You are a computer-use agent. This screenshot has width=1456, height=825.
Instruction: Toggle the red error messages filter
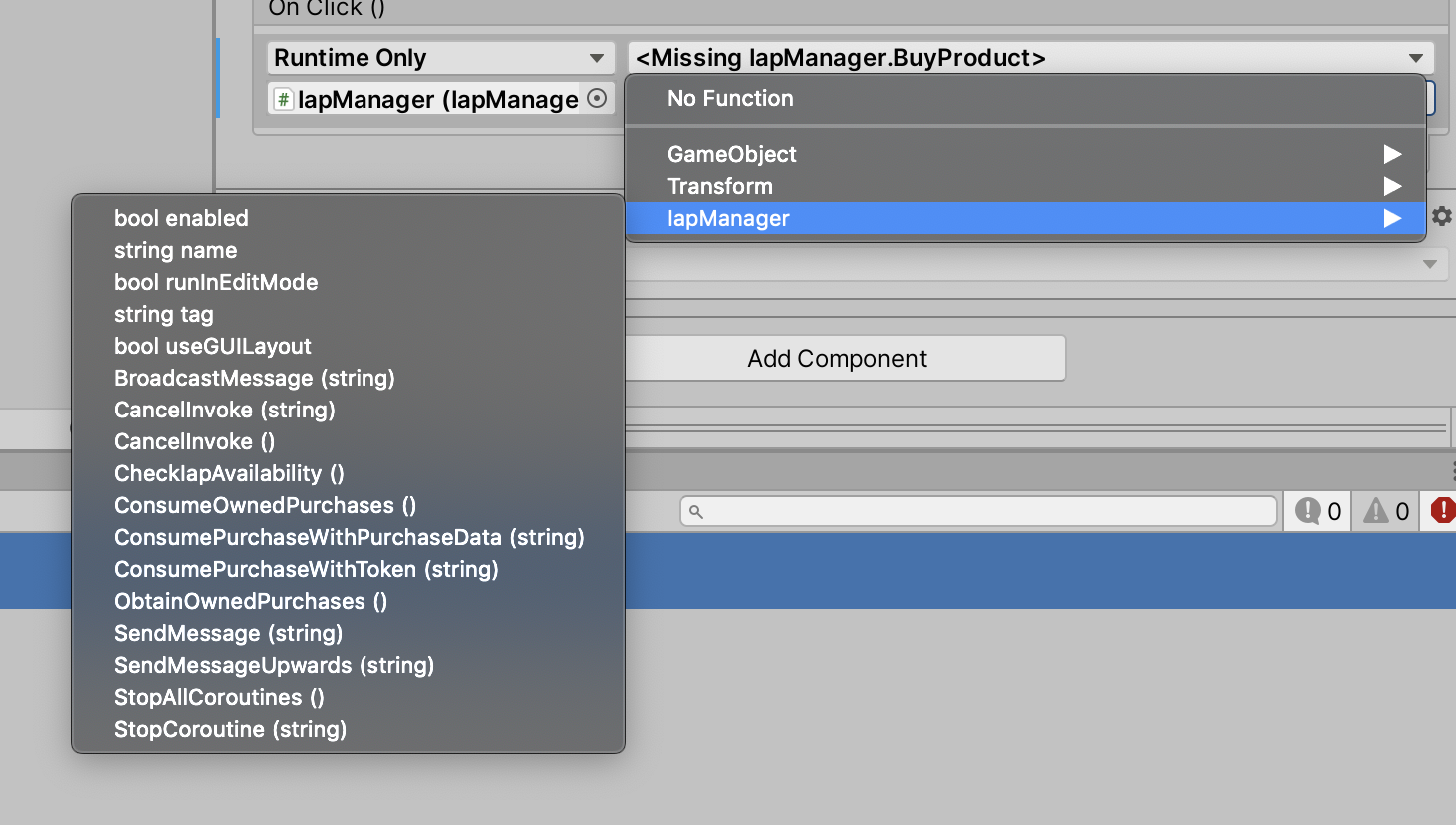pyautogui.click(x=1442, y=510)
